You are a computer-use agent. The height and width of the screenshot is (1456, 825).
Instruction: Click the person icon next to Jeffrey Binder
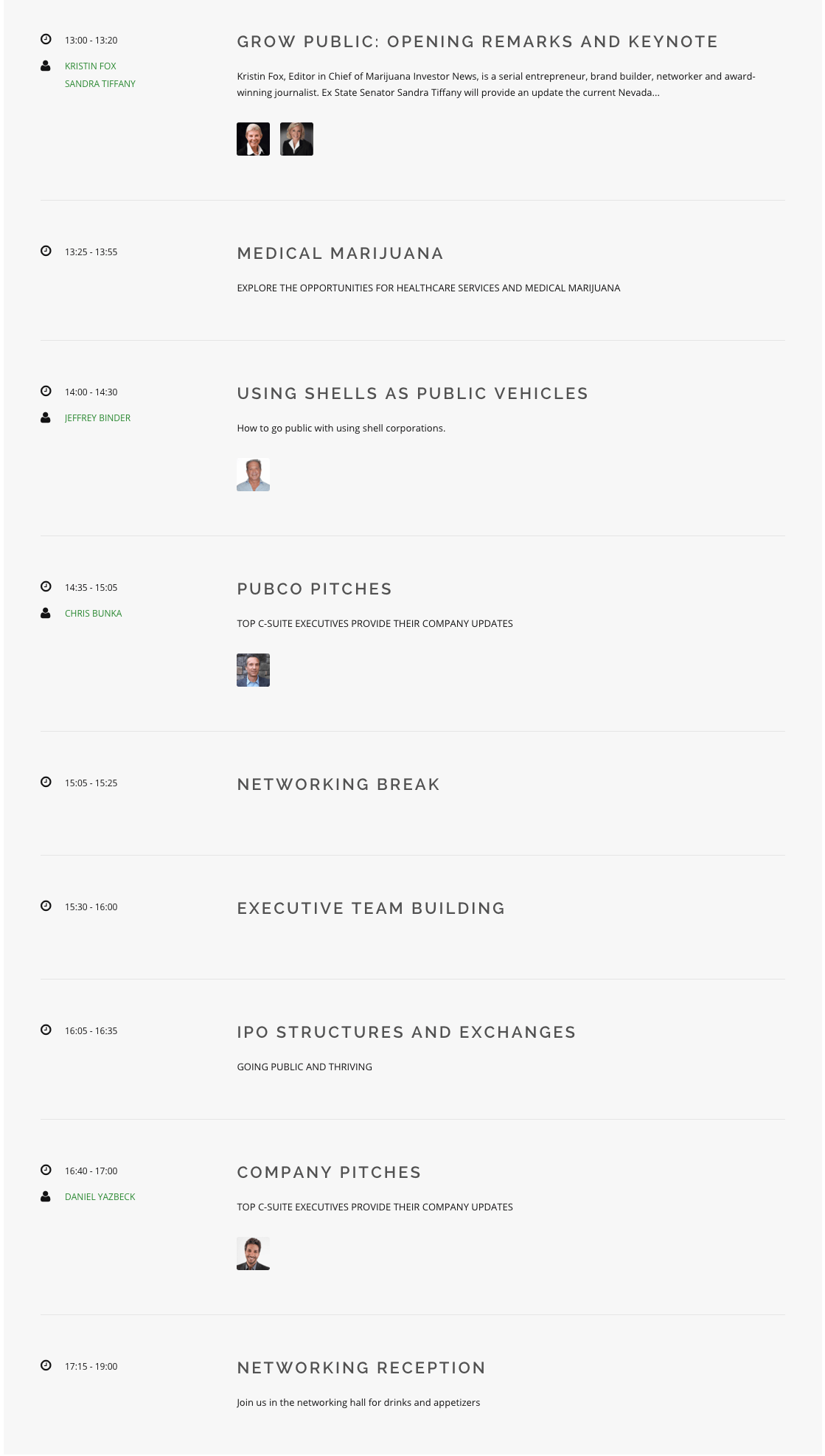pyautogui.click(x=46, y=417)
